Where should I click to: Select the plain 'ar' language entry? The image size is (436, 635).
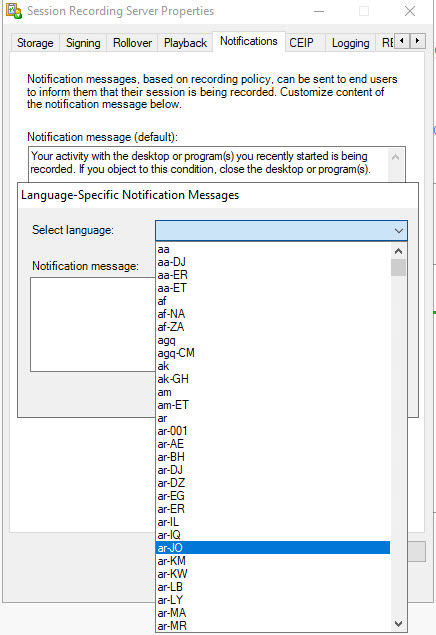point(273,418)
